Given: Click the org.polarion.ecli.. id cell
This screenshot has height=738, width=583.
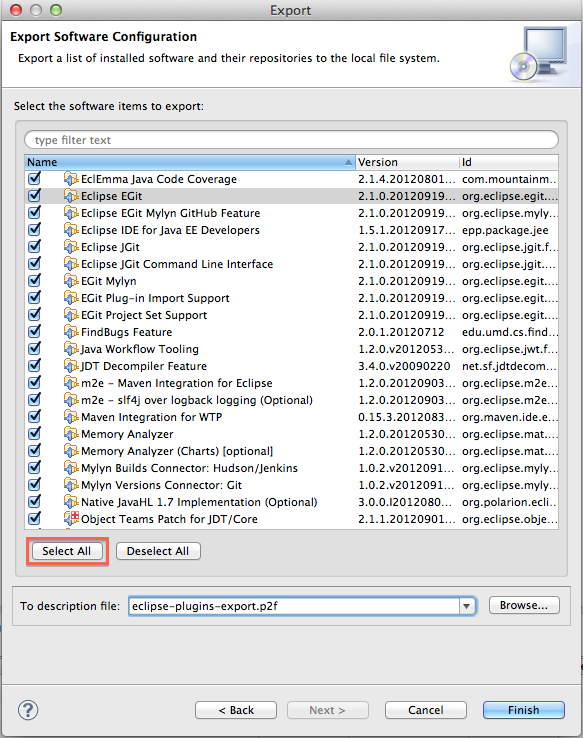Looking at the screenshot, I should [x=509, y=502].
